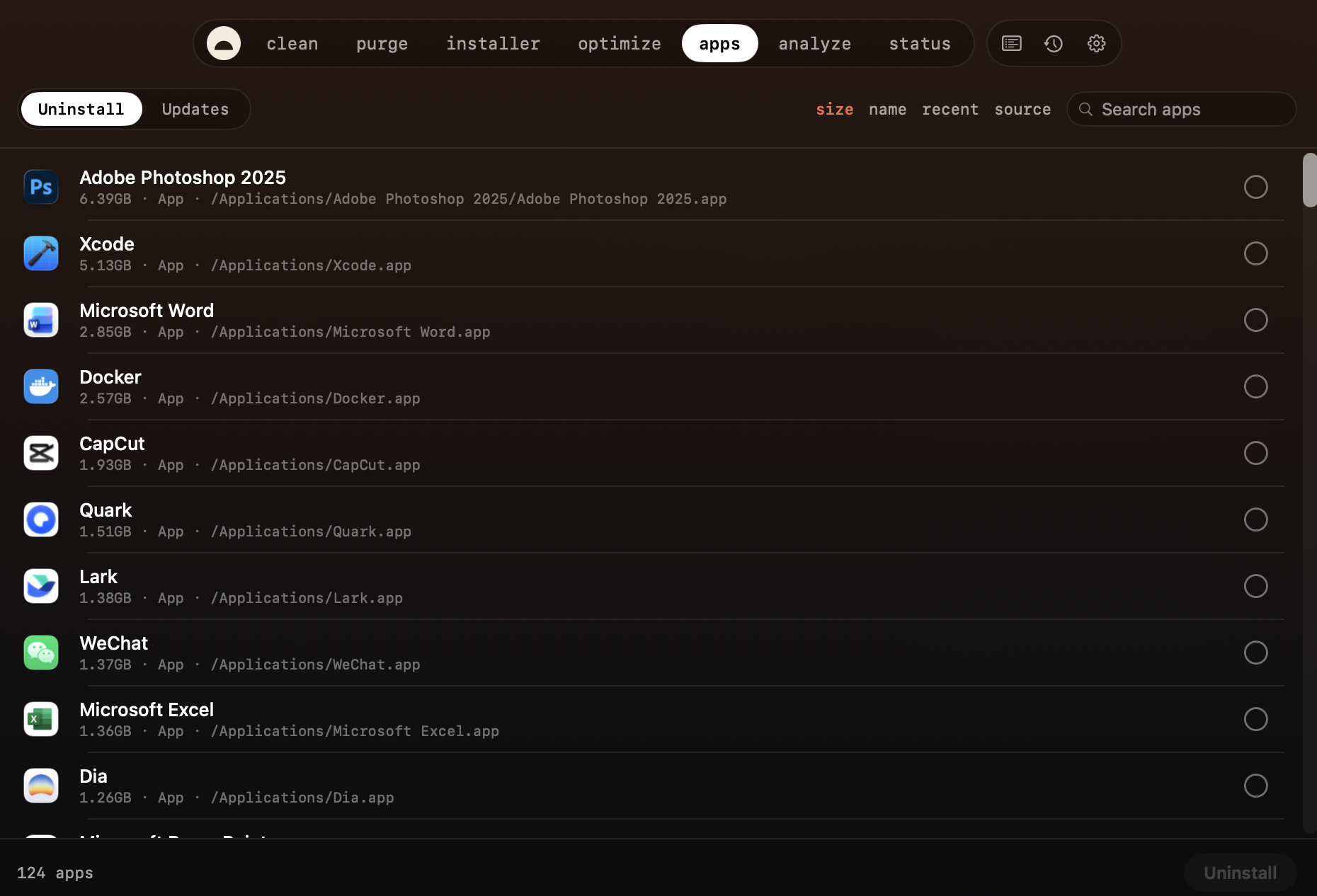Click the Xcode app name

point(107,243)
